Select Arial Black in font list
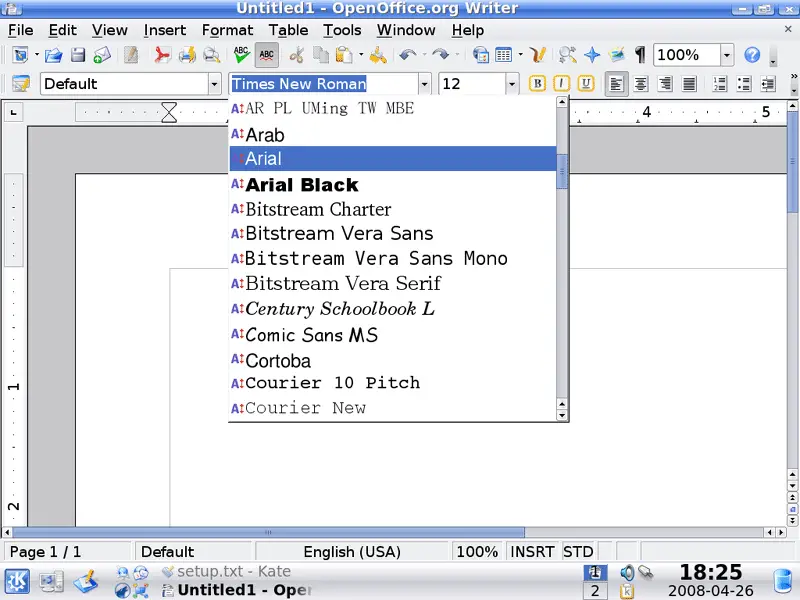Image resolution: width=800 pixels, height=600 pixels. point(392,185)
